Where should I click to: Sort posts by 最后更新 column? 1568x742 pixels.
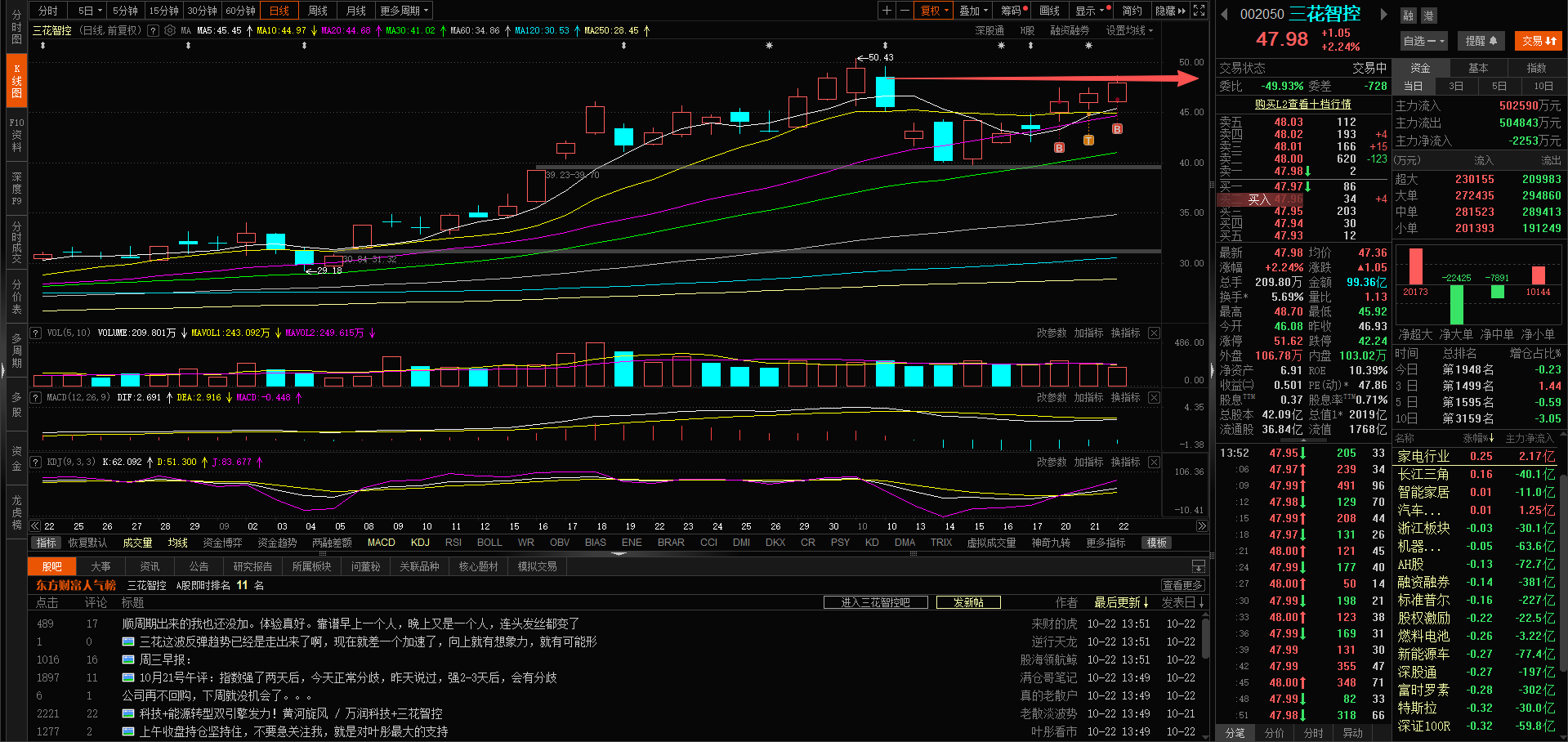coord(1121,602)
